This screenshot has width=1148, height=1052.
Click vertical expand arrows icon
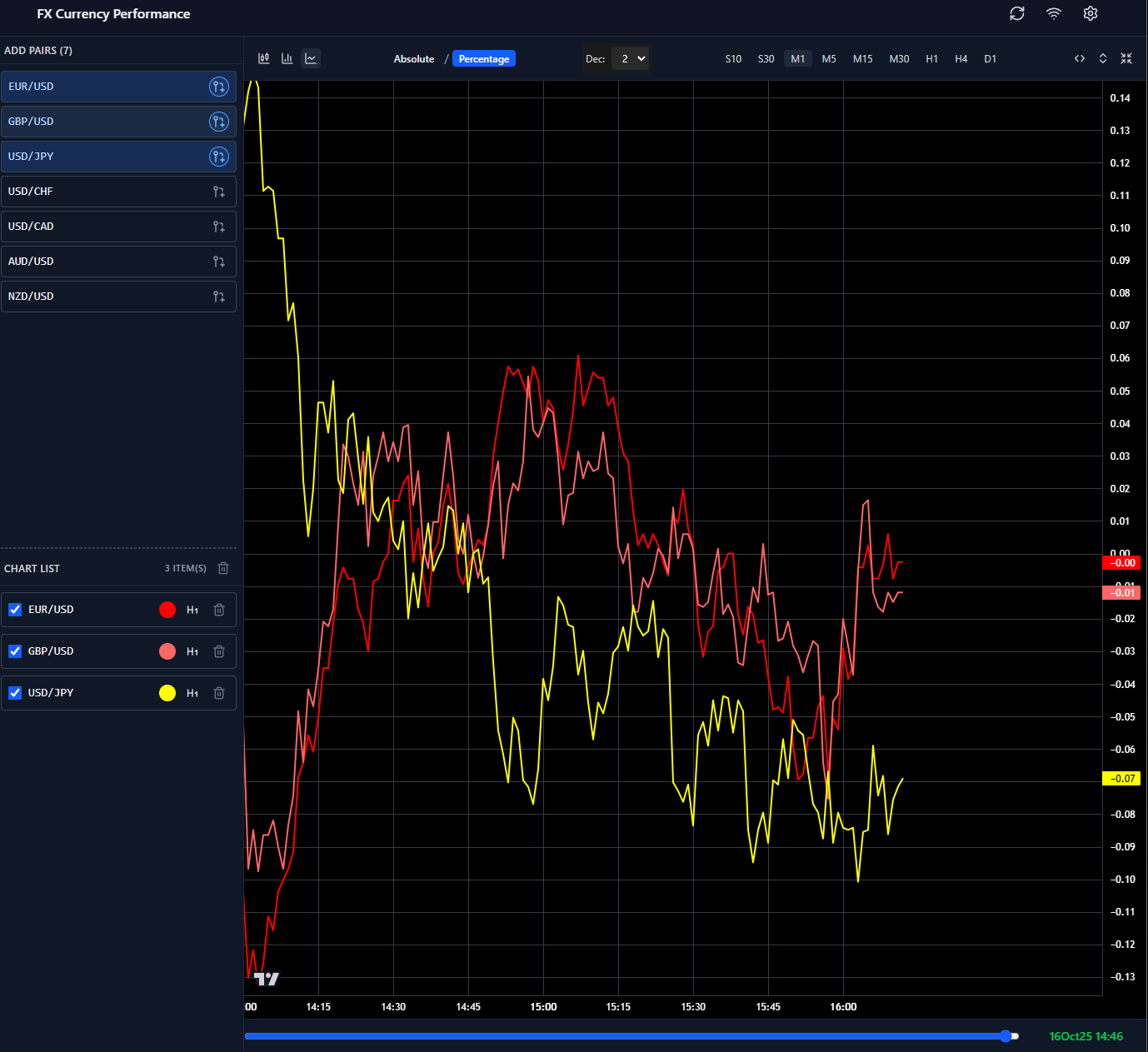pos(1103,58)
